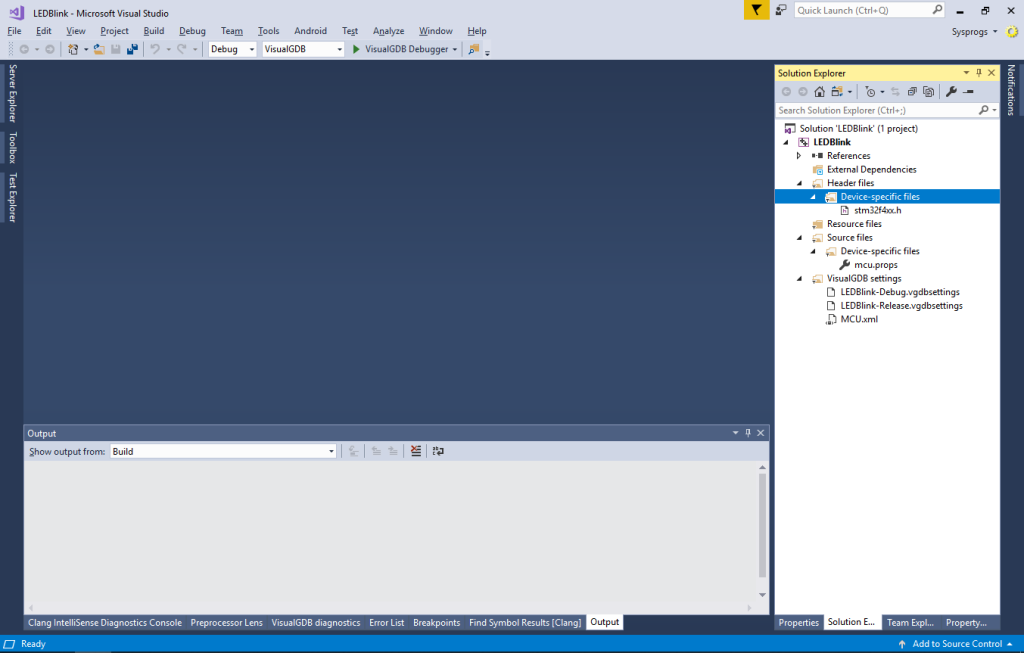1024x653 pixels.
Task: Toggle word wrap in the Output window
Action: [437, 451]
